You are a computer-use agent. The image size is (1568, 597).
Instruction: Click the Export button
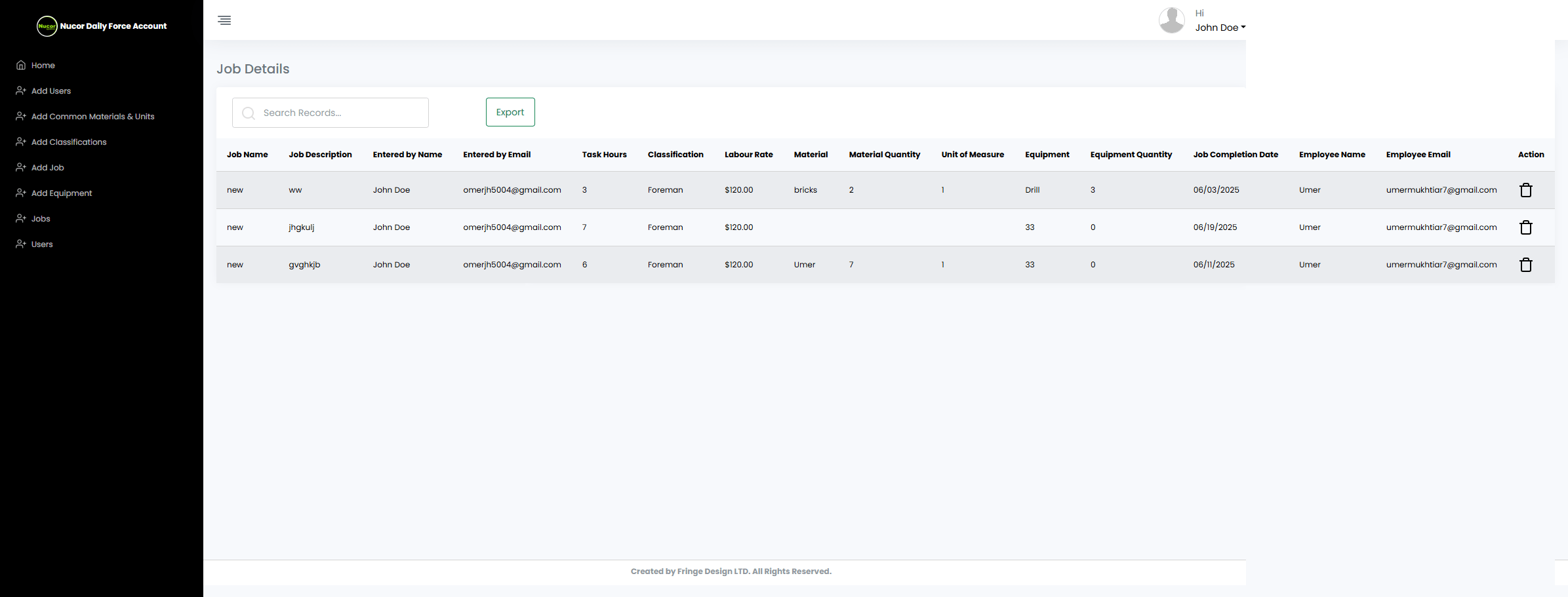(510, 112)
